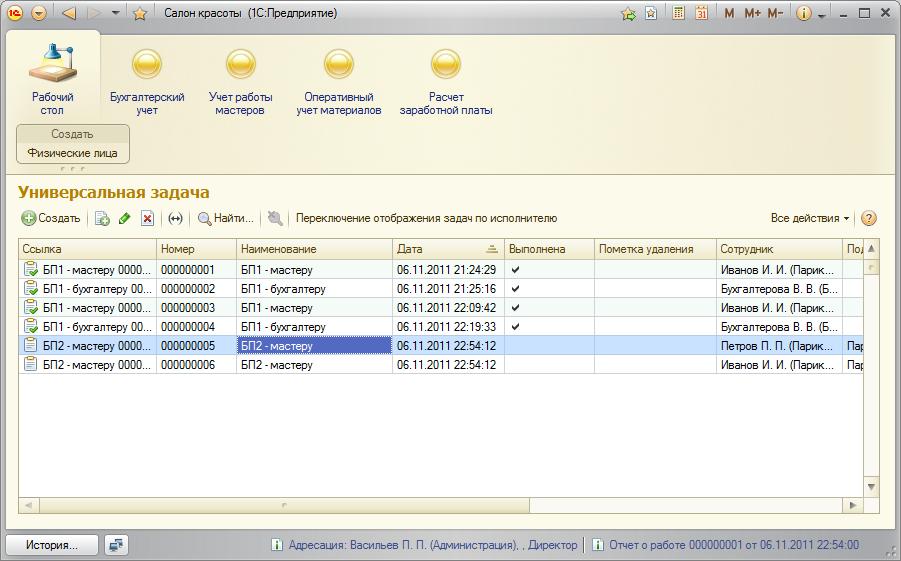
Task: Click mark for deletion red X icon
Action: pos(148,218)
